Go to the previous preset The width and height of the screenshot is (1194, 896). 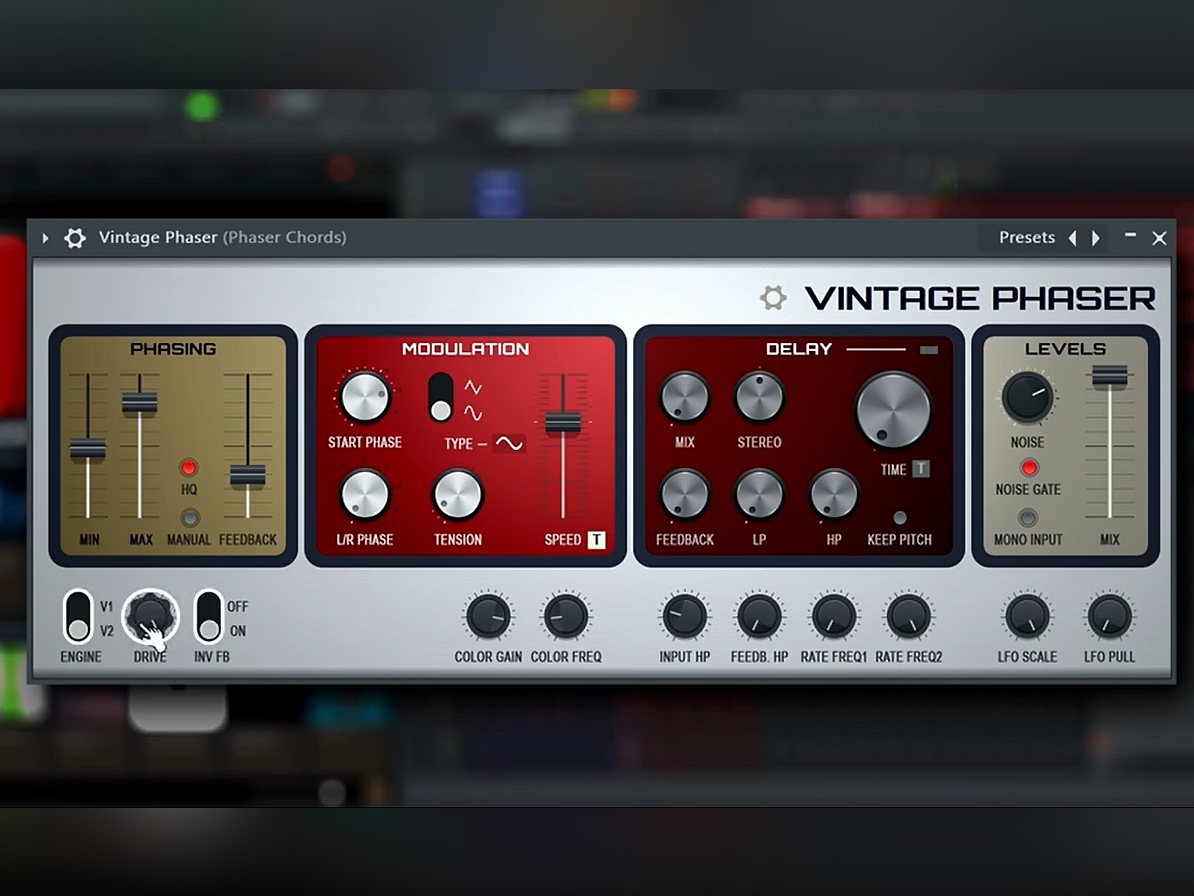pos(1073,238)
